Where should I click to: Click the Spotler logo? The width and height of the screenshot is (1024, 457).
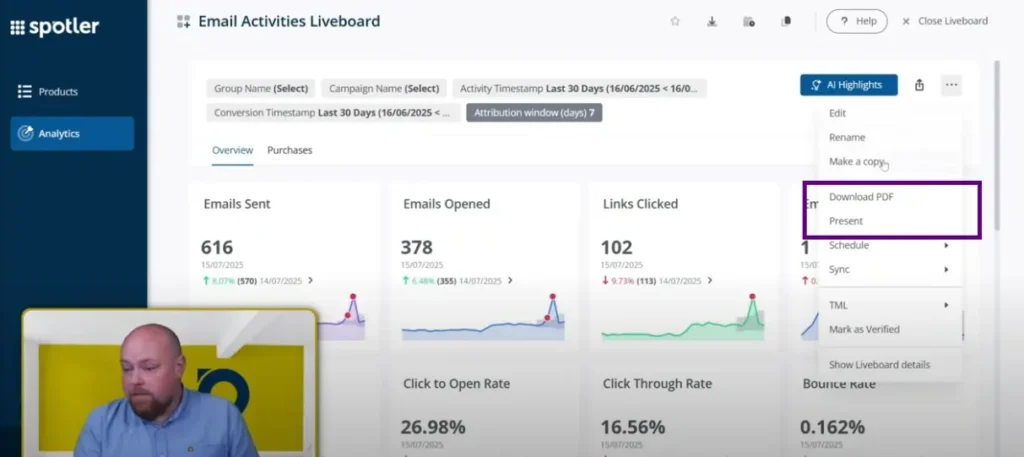55,27
